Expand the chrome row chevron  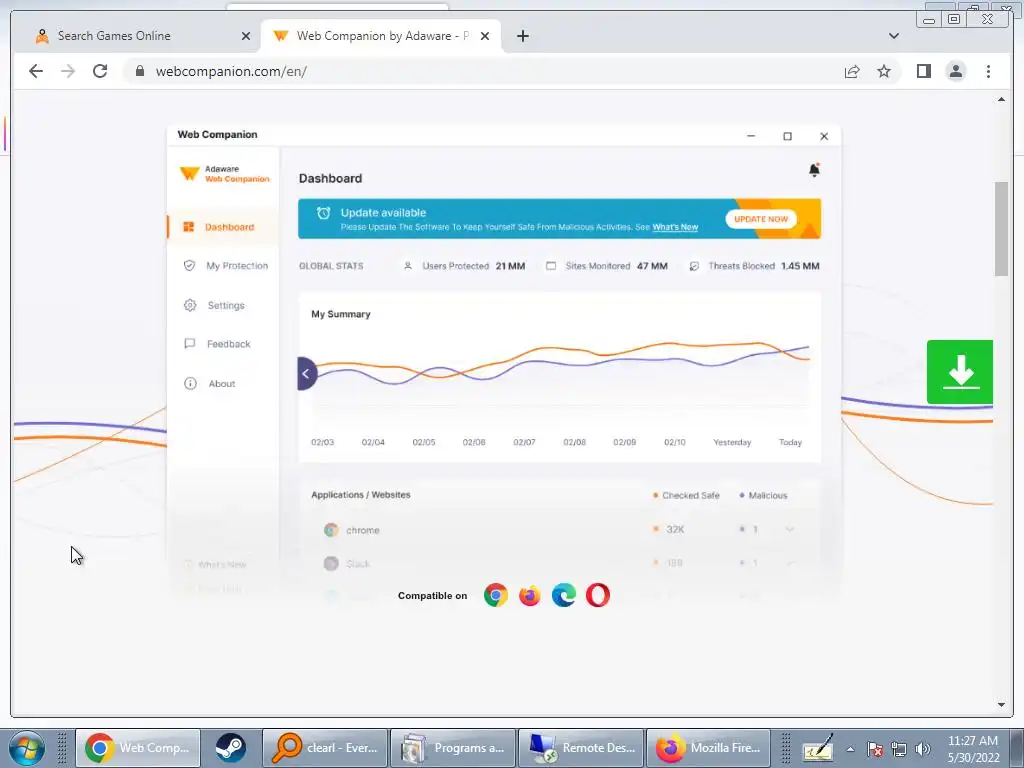[x=790, y=530]
